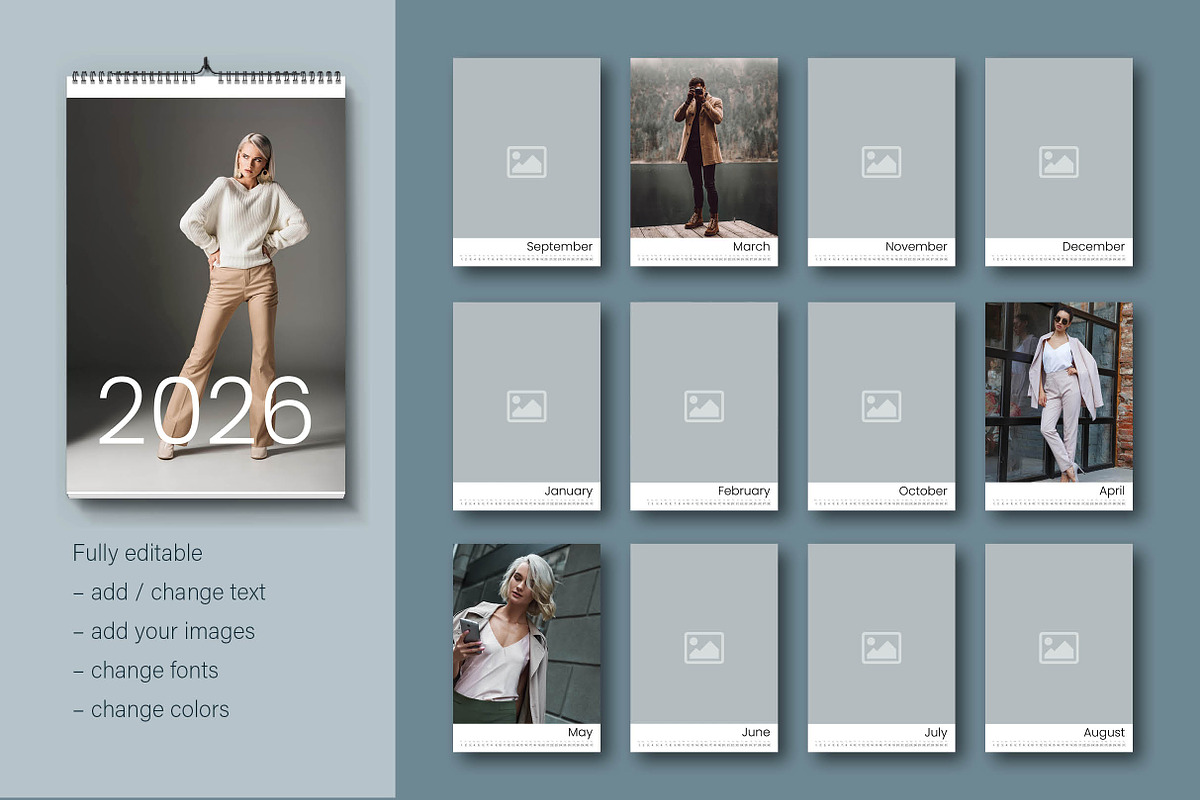Click the change colors bullet text
This screenshot has width=1200, height=800.
152,709
